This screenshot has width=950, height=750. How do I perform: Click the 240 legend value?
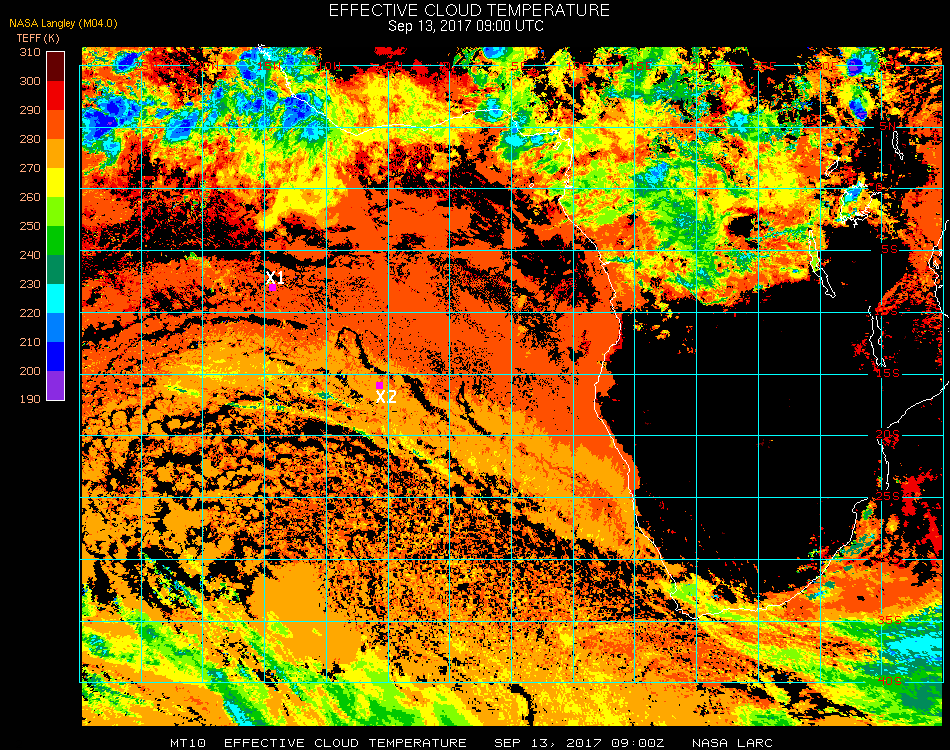[x=30, y=256]
